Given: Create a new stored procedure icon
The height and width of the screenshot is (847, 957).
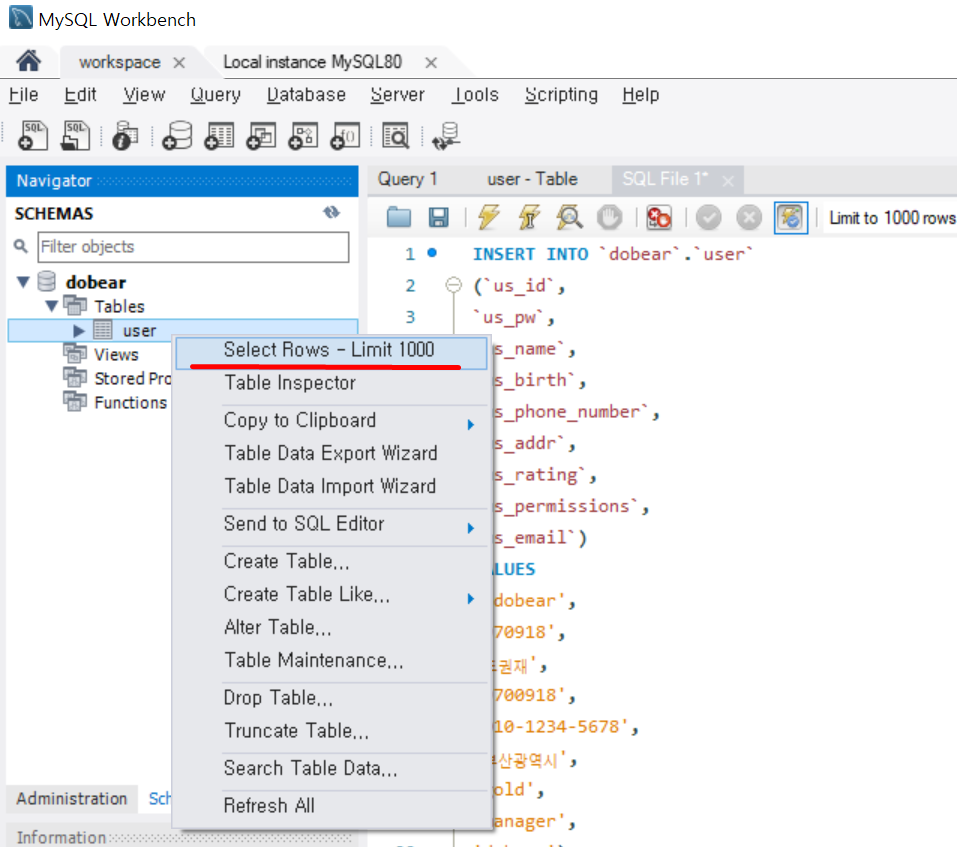Looking at the screenshot, I should (303, 135).
